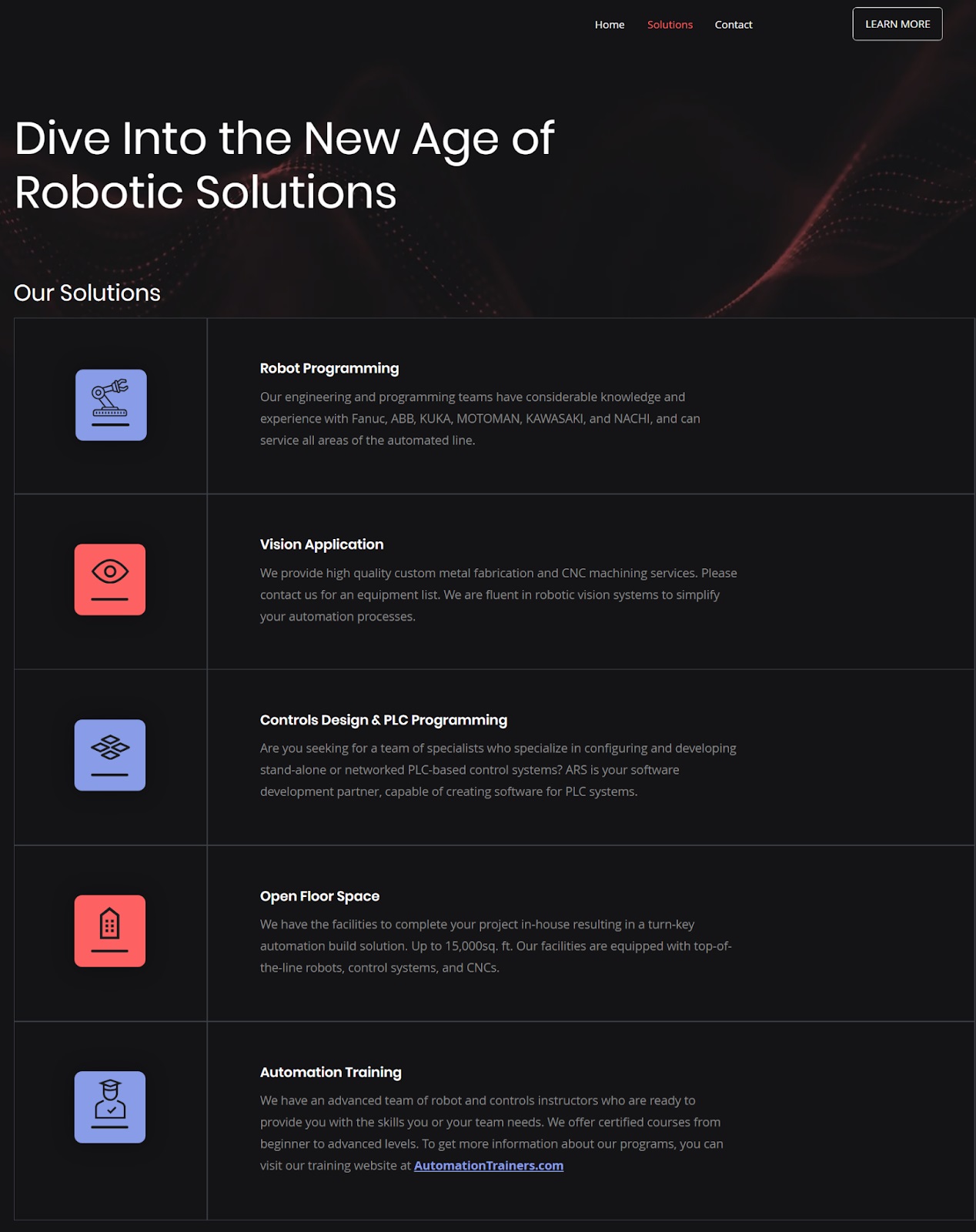Click the stacked layers Controls Design icon
This screenshot has width=976, height=1232.
point(109,755)
